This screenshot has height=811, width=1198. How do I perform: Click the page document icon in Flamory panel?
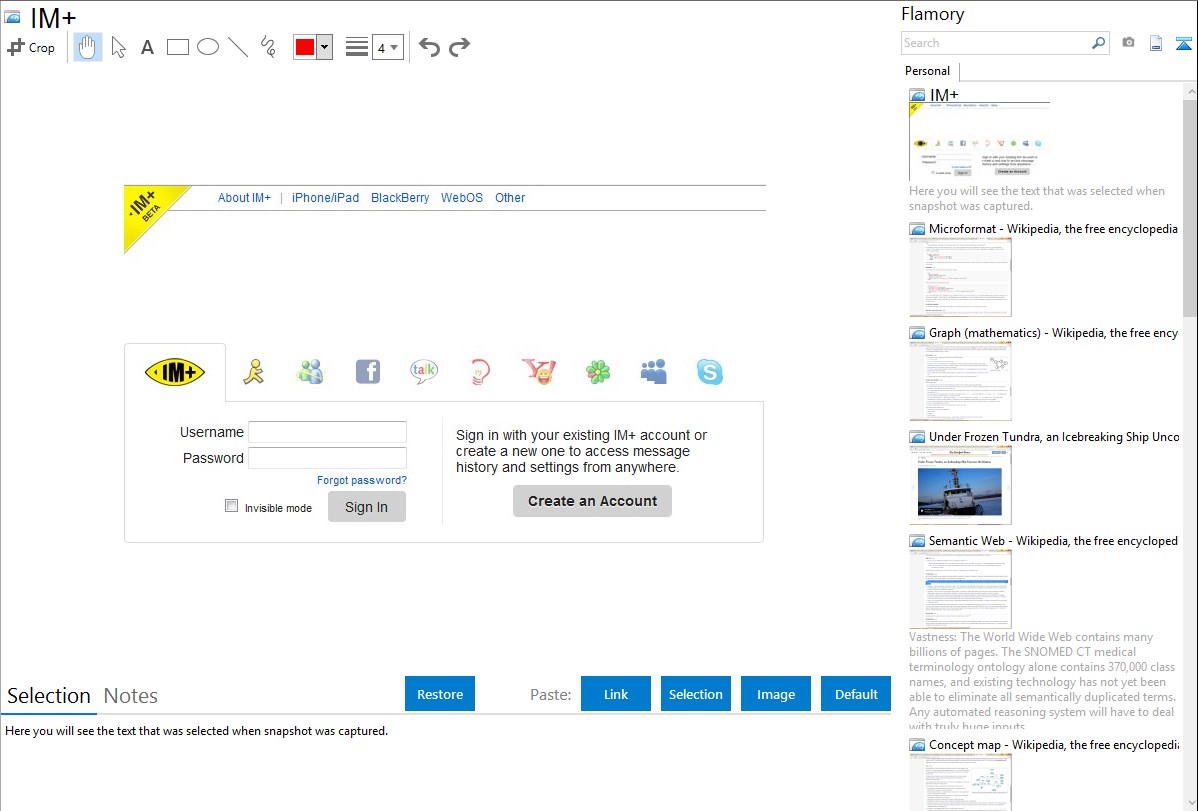point(1156,43)
